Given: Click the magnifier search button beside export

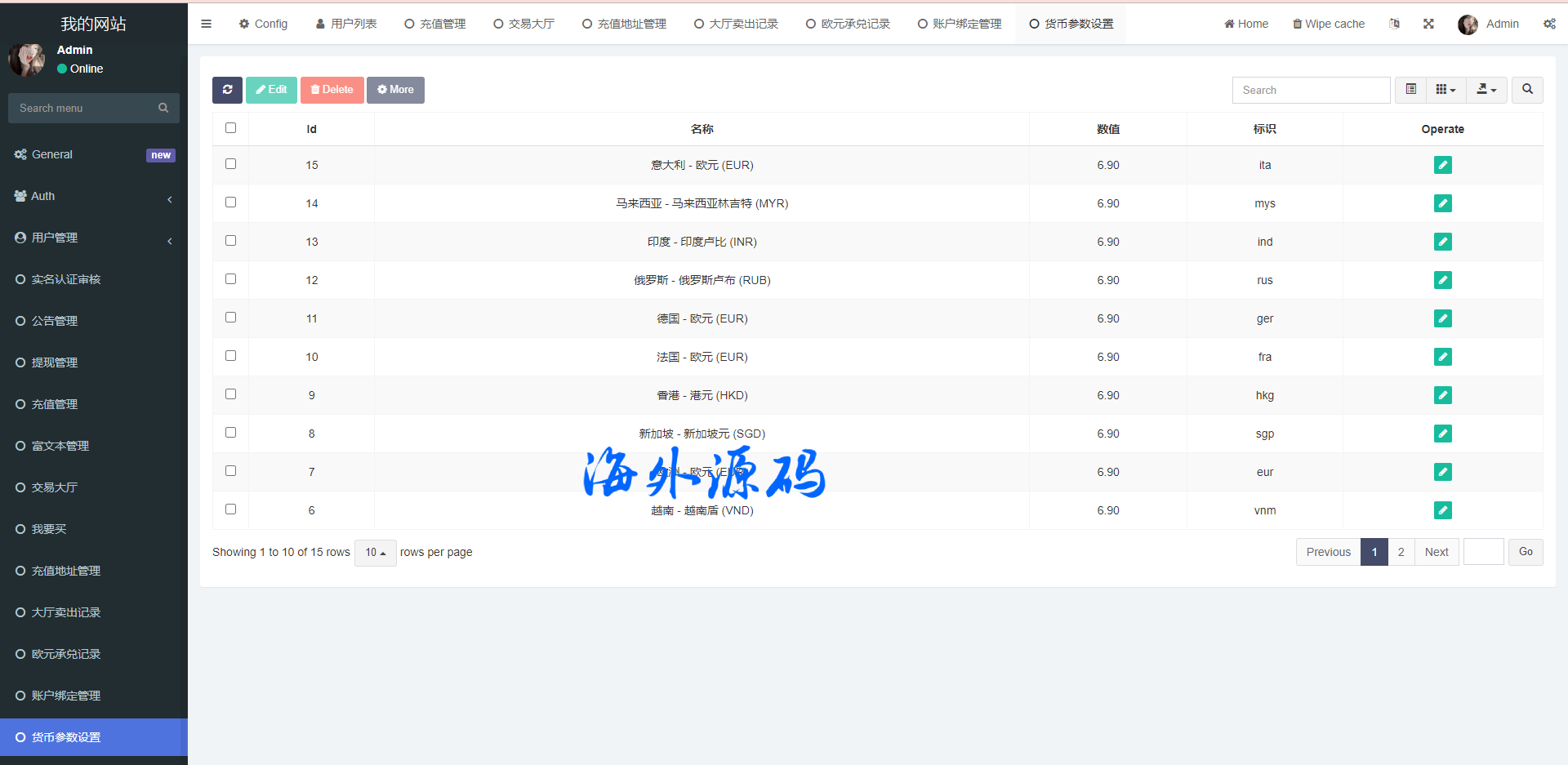Looking at the screenshot, I should point(1527,90).
